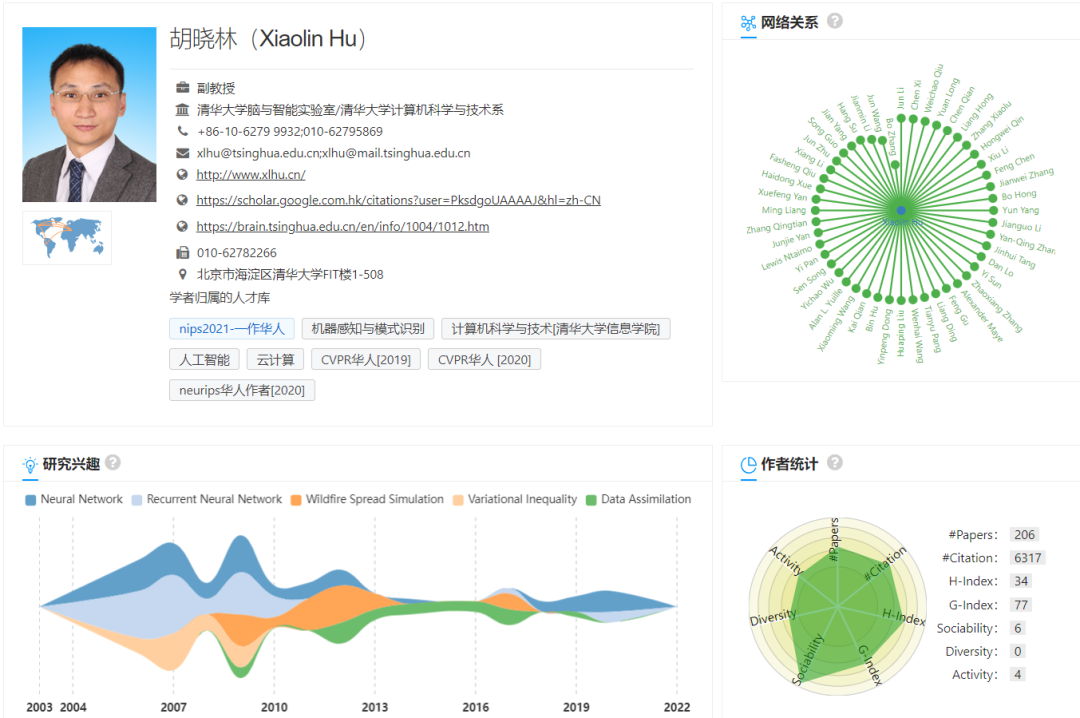Click the Diversity value 0

[1018, 651]
